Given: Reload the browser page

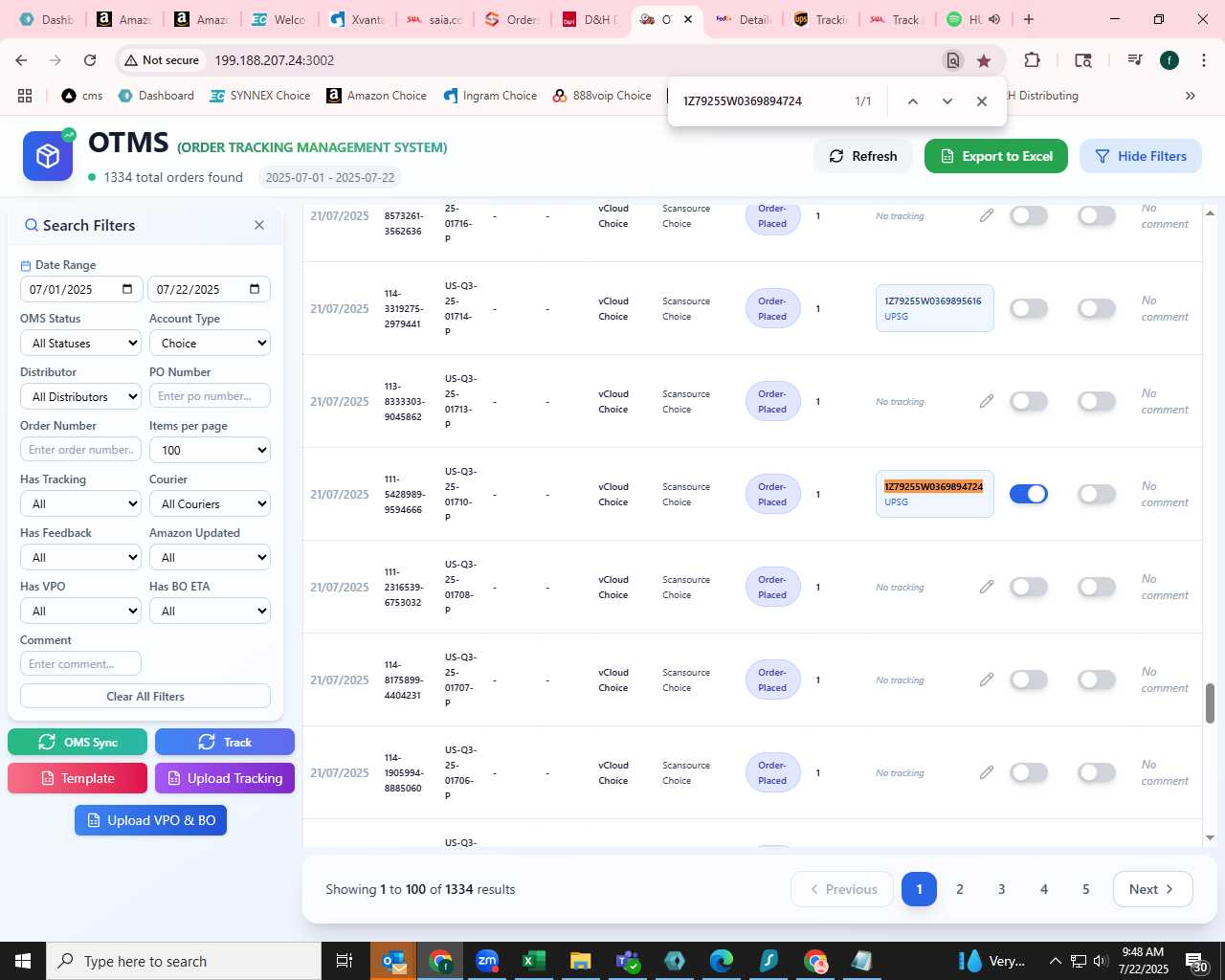Looking at the screenshot, I should click(90, 60).
